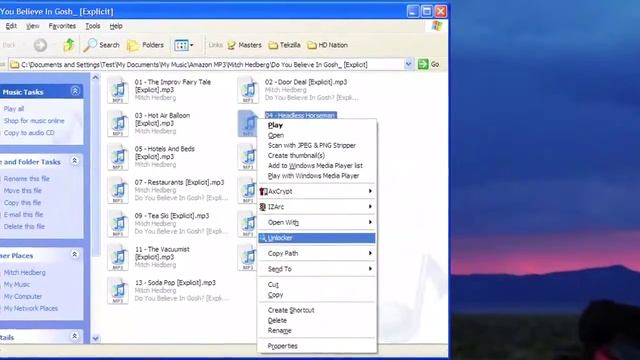The width and height of the screenshot is (640, 360).
Task: Collapse the Music Tasks panel
Action: click(x=75, y=91)
